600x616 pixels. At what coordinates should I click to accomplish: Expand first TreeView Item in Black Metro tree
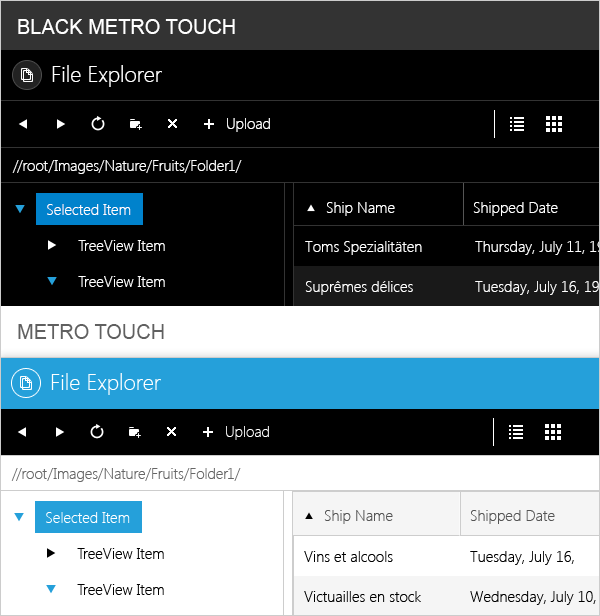[x=52, y=246]
